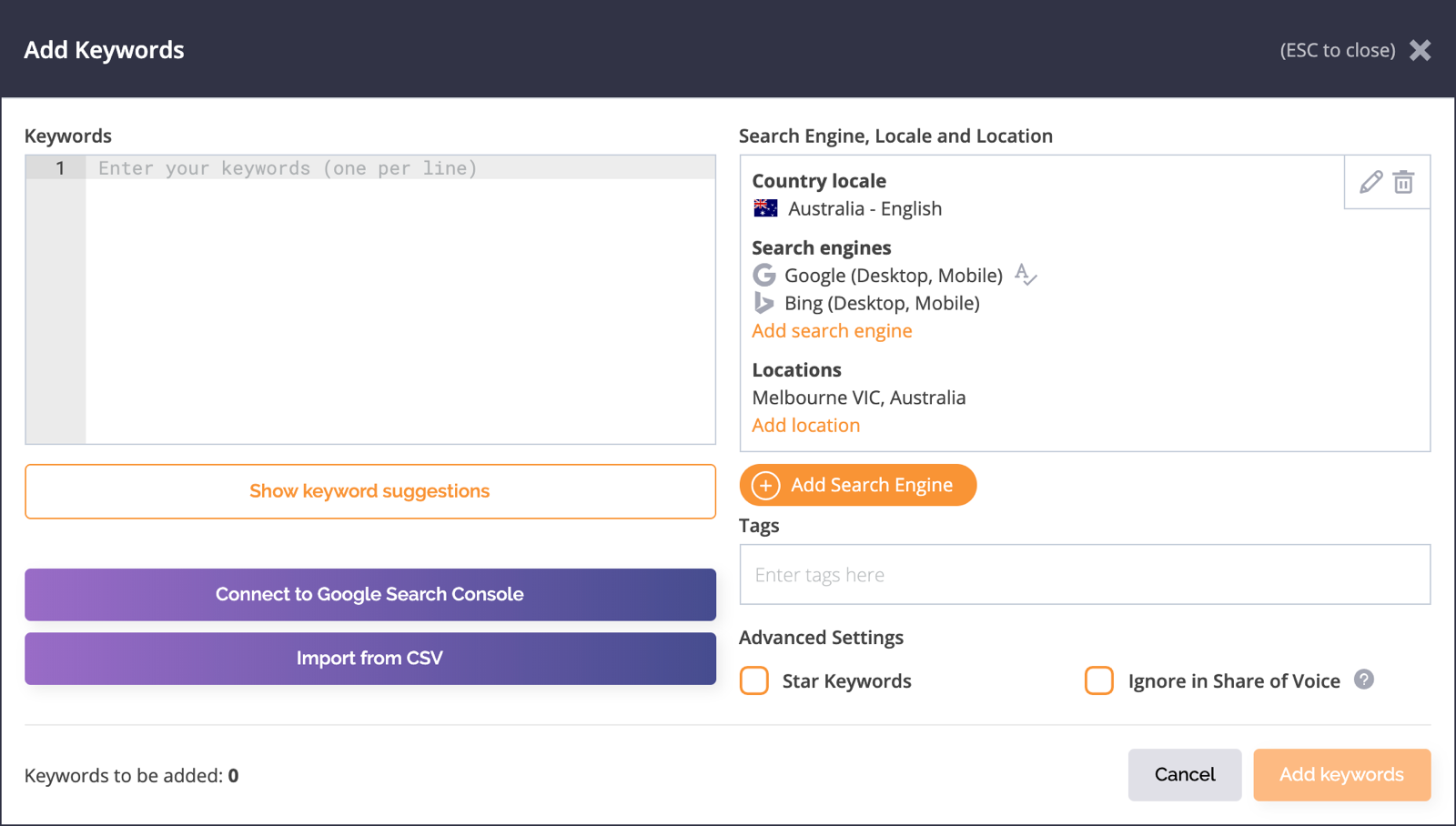Connect to Google Search Console
Screen dimensions: 1456x826
pyautogui.click(x=369, y=595)
